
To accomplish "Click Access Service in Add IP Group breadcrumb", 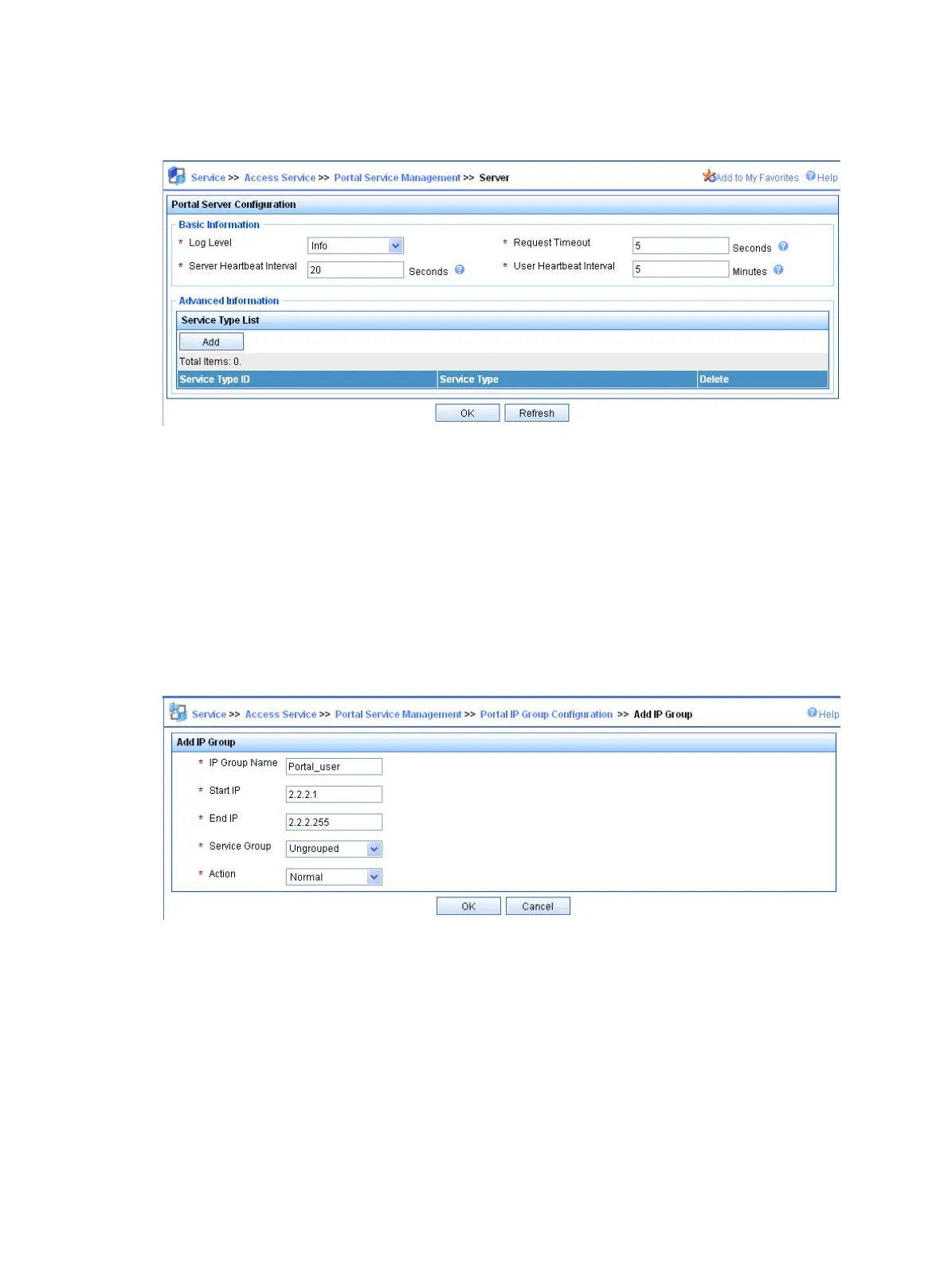I will (280, 714).
